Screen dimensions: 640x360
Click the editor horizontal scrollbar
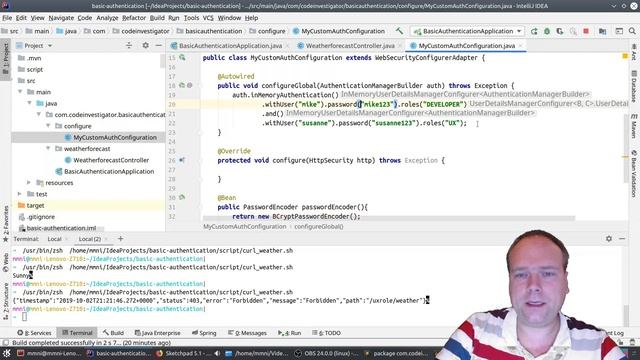[x=389, y=218]
